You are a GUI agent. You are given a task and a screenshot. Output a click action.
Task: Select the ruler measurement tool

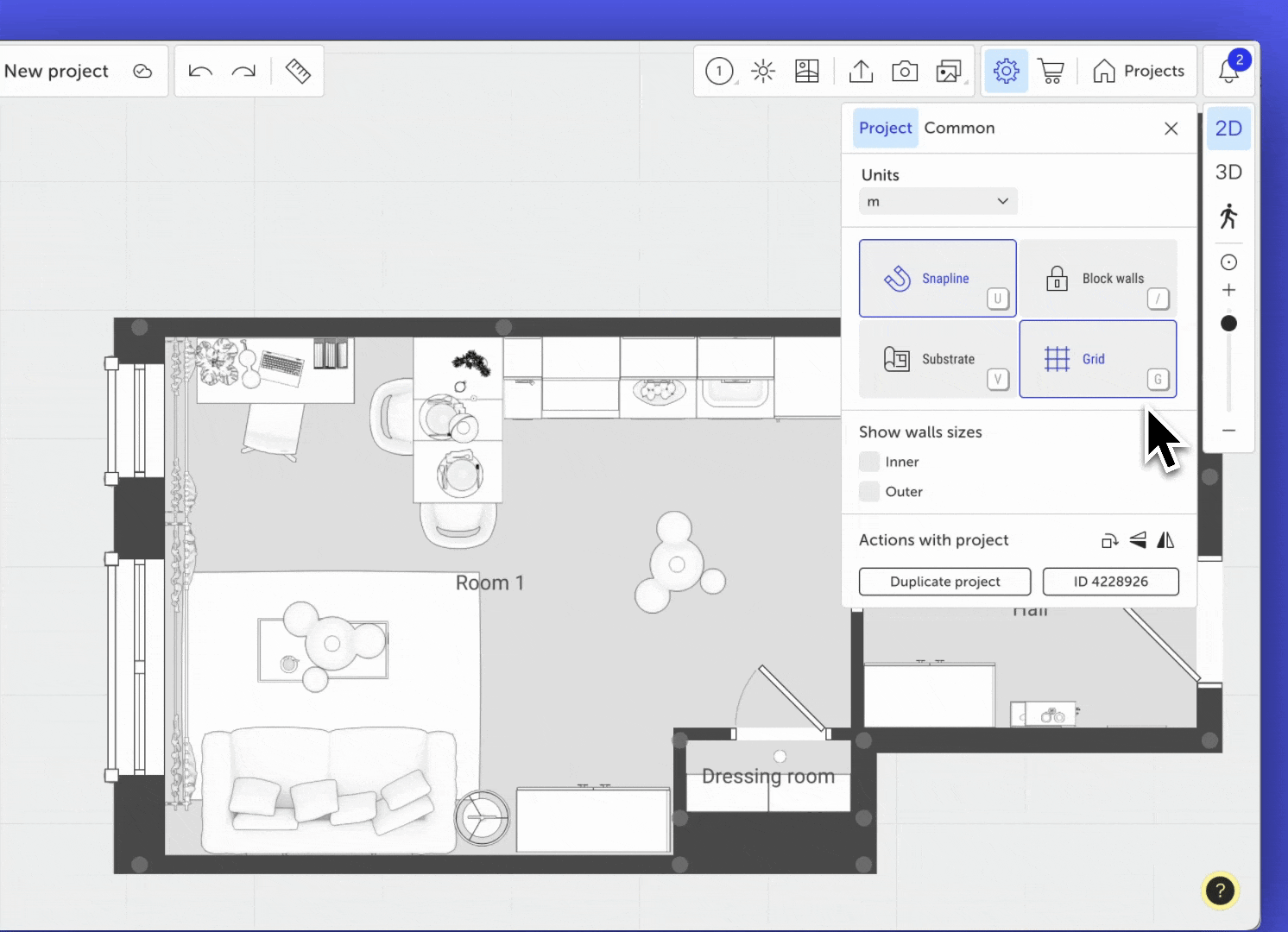tap(298, 71)
